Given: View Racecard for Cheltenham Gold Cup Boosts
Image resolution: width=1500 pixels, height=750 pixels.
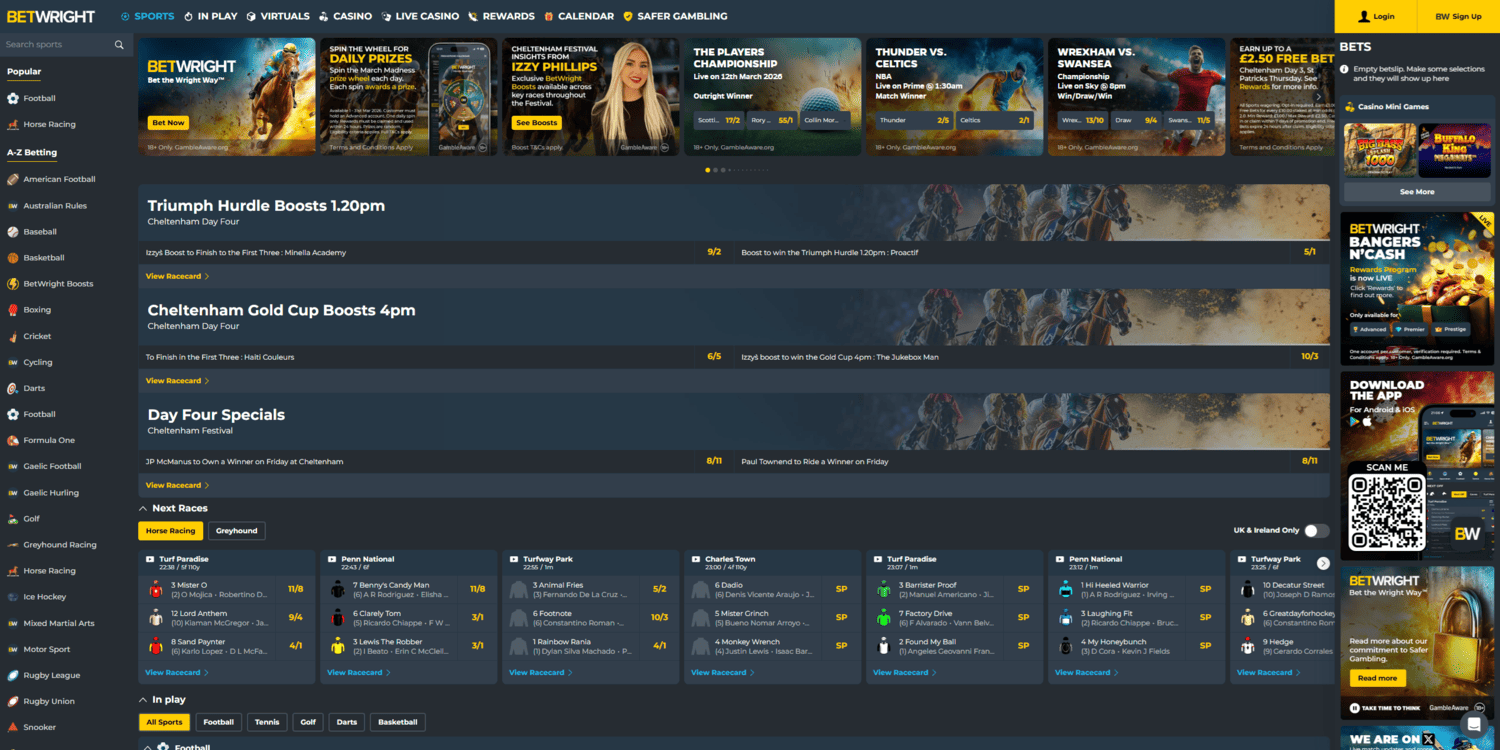Looking at the screenshot, I should 177,381.
